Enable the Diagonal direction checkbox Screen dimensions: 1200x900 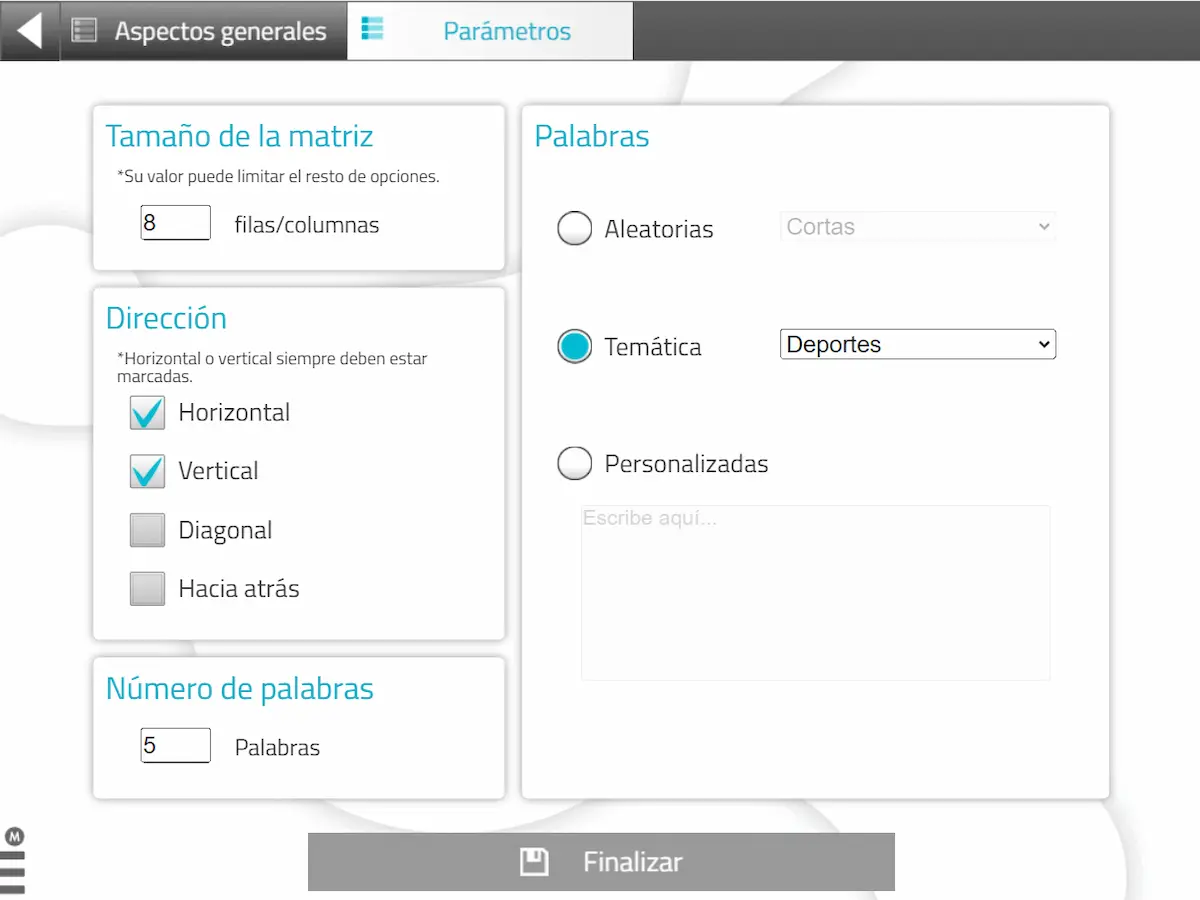click(147, 530)
